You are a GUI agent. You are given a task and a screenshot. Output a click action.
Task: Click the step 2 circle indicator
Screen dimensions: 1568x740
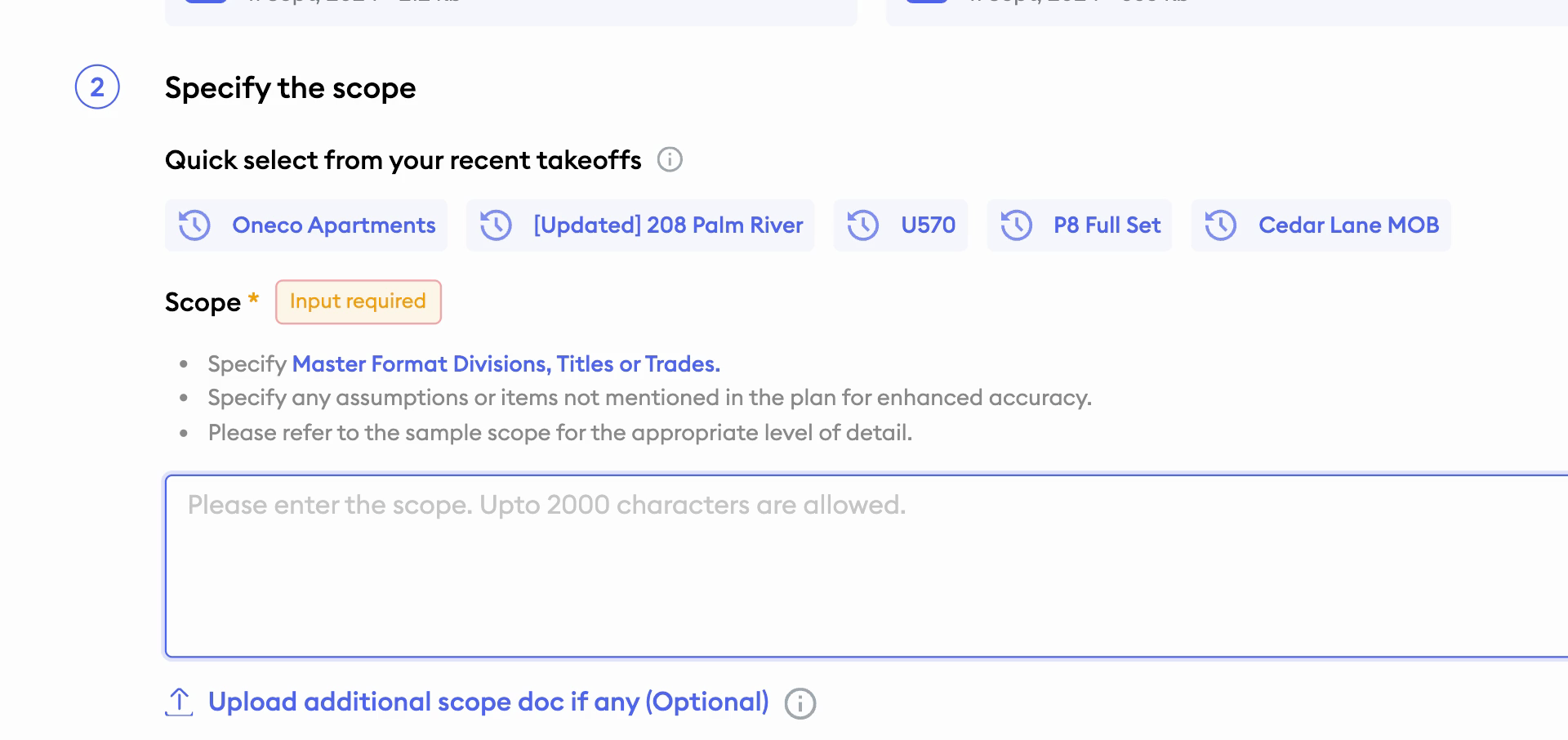tap(97, 87)
